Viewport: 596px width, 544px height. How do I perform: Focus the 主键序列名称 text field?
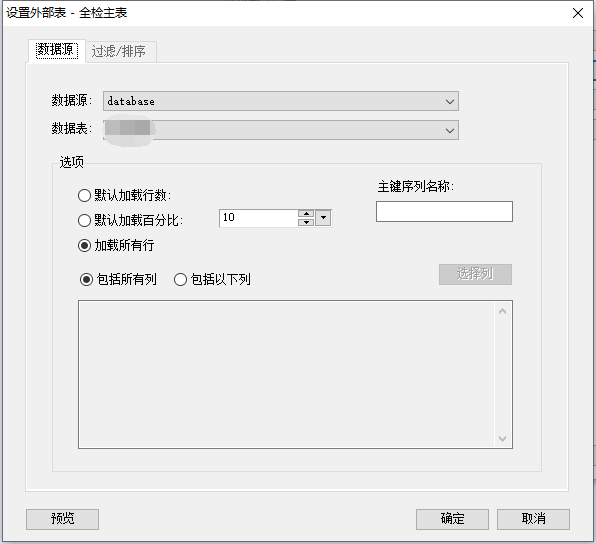coord(444,212)
